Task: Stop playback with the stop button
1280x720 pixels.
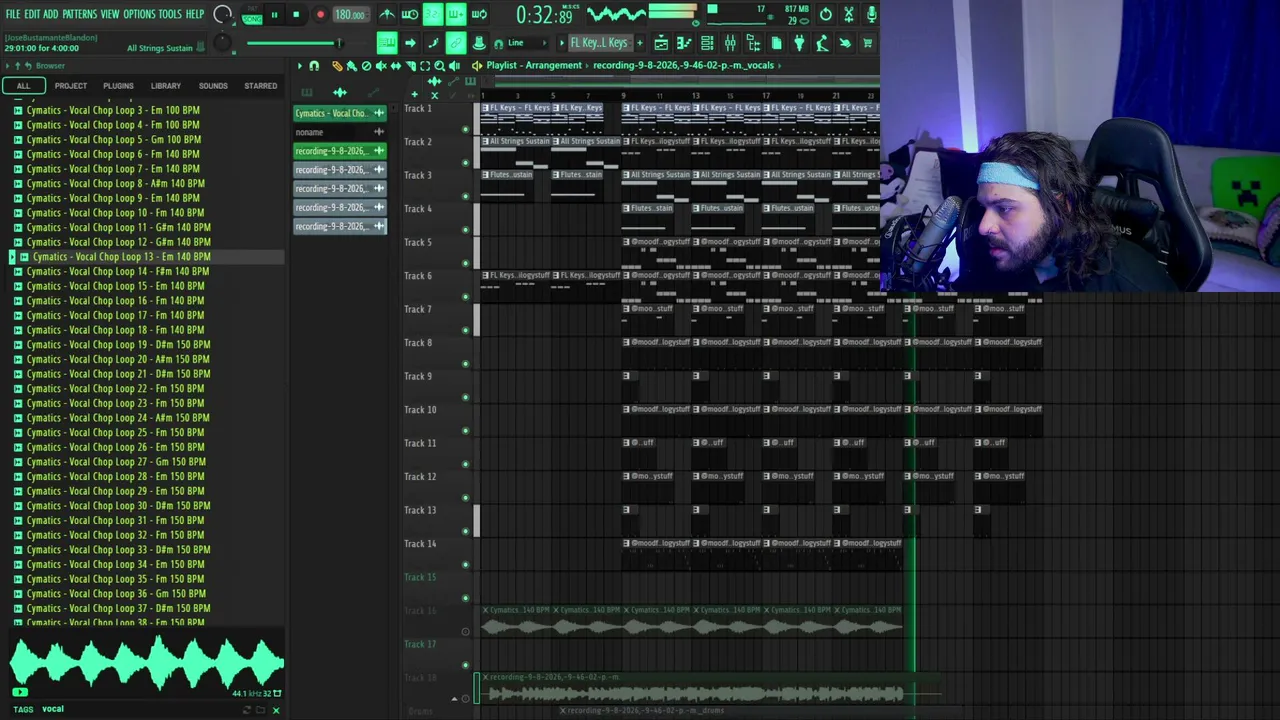Action: 296,15
